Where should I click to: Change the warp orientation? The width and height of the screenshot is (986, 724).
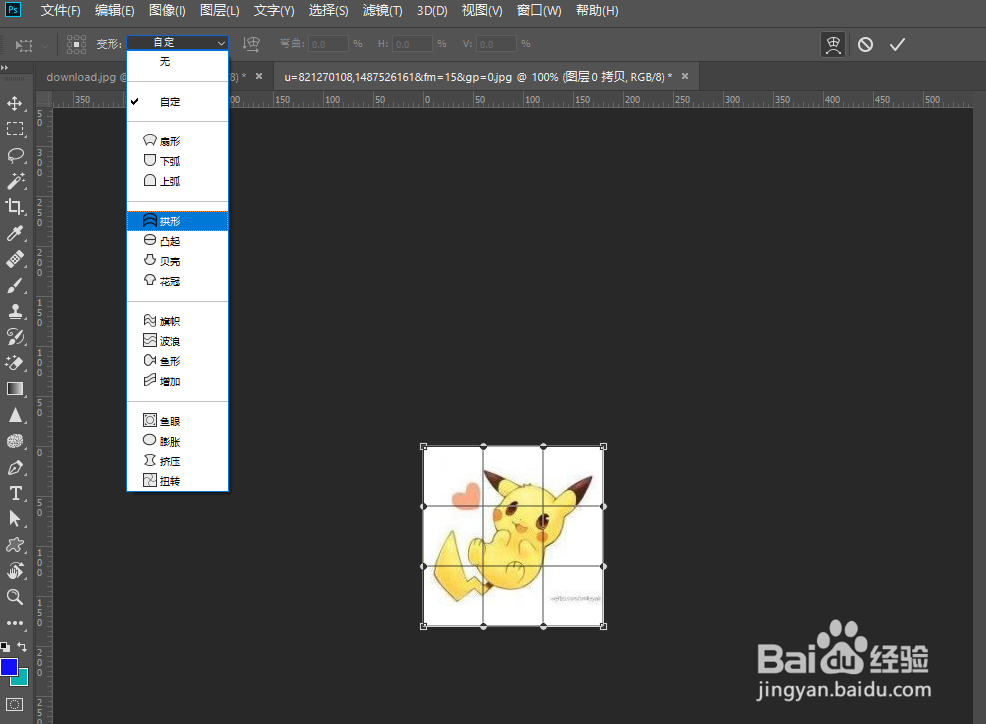click(252, 44)
